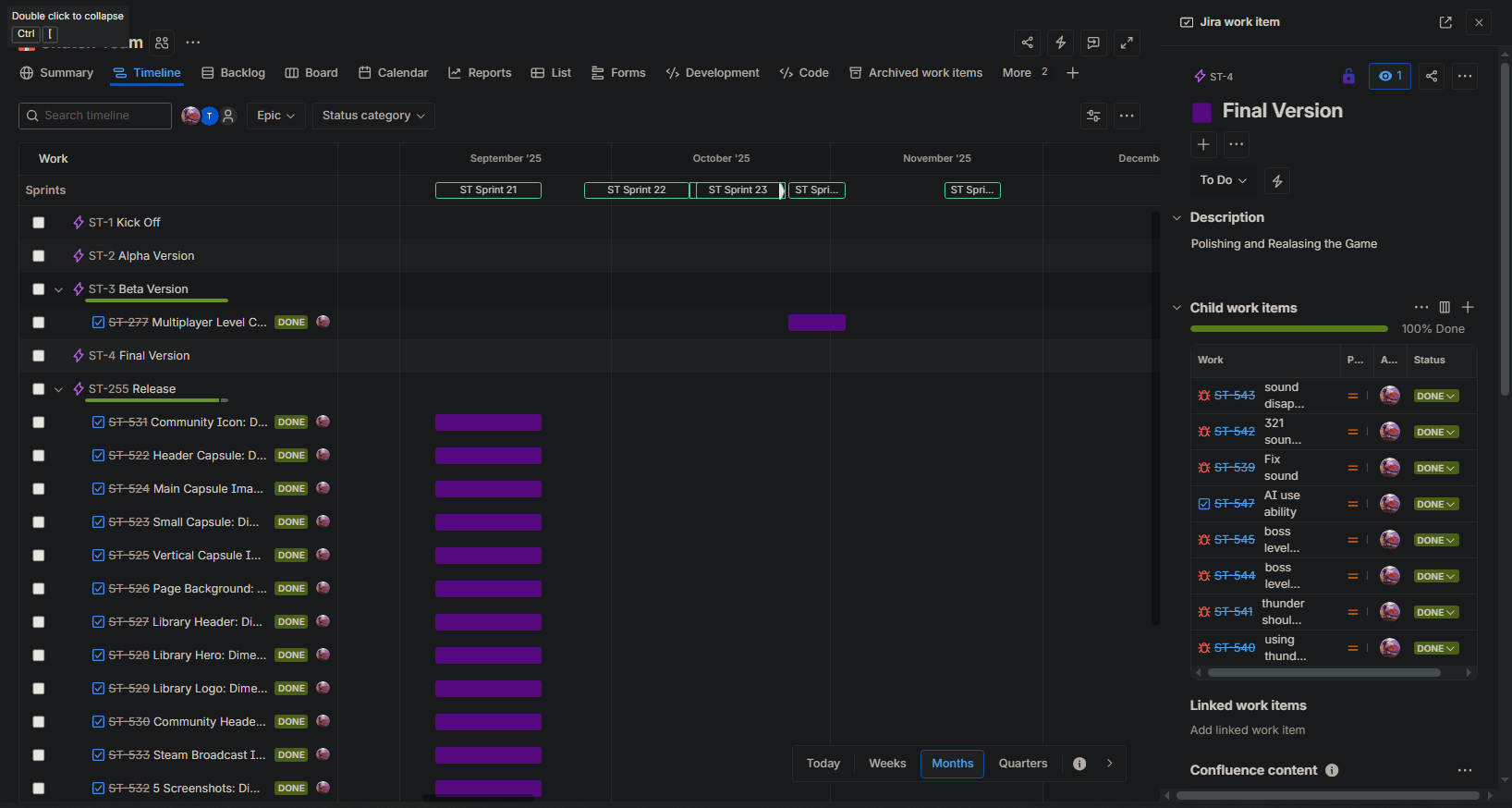Click the Search timeline input field

[95, 116]
